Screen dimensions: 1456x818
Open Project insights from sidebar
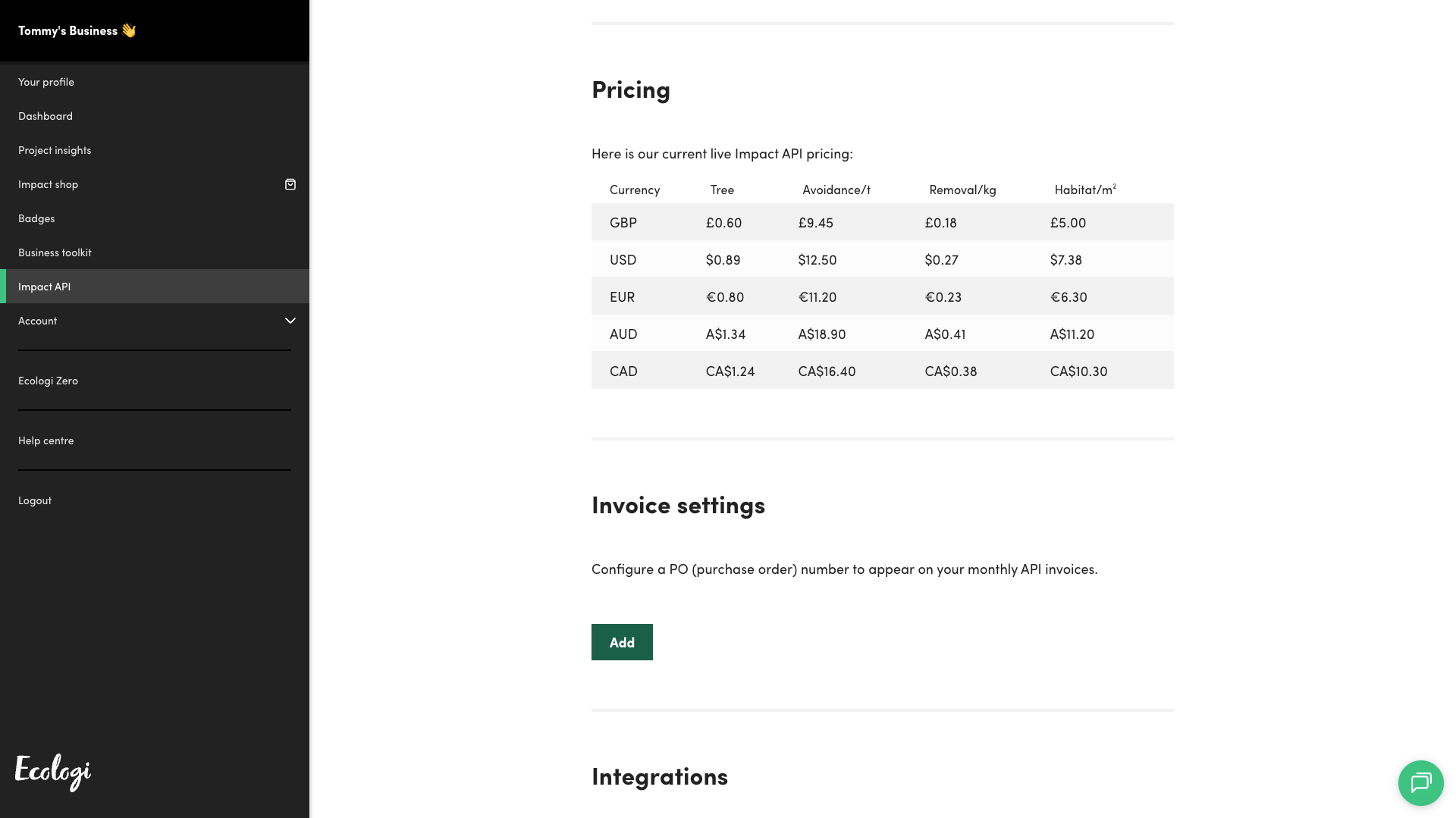point(55,150)
